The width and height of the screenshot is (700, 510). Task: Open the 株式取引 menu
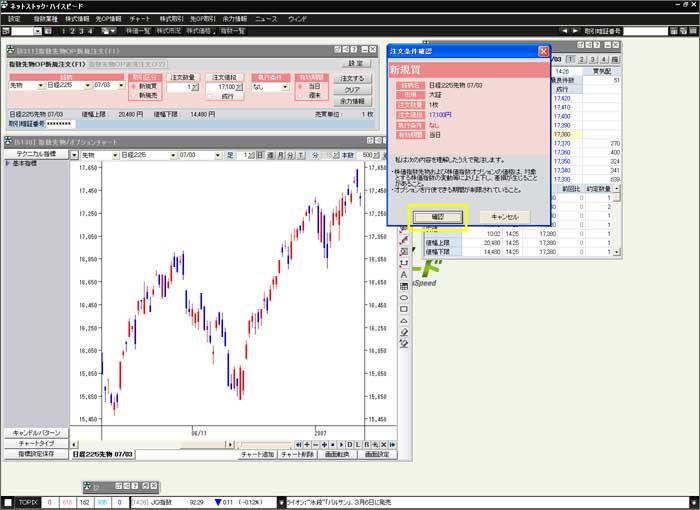pos(171,19)
